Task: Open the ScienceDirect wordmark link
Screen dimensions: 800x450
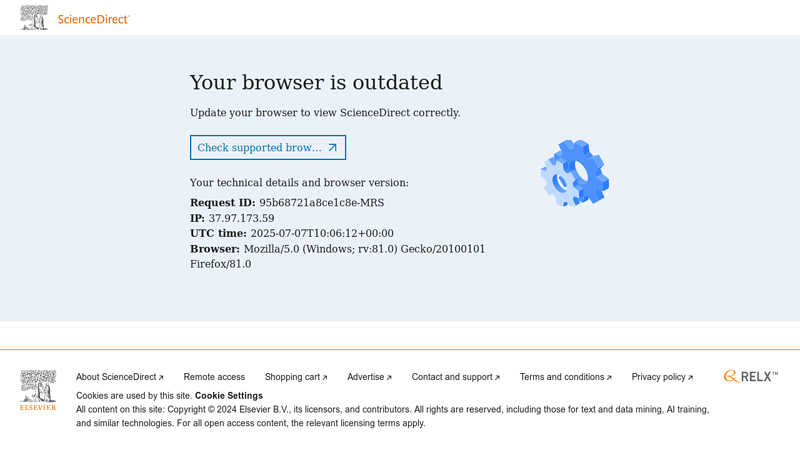Action: [93, 19]
